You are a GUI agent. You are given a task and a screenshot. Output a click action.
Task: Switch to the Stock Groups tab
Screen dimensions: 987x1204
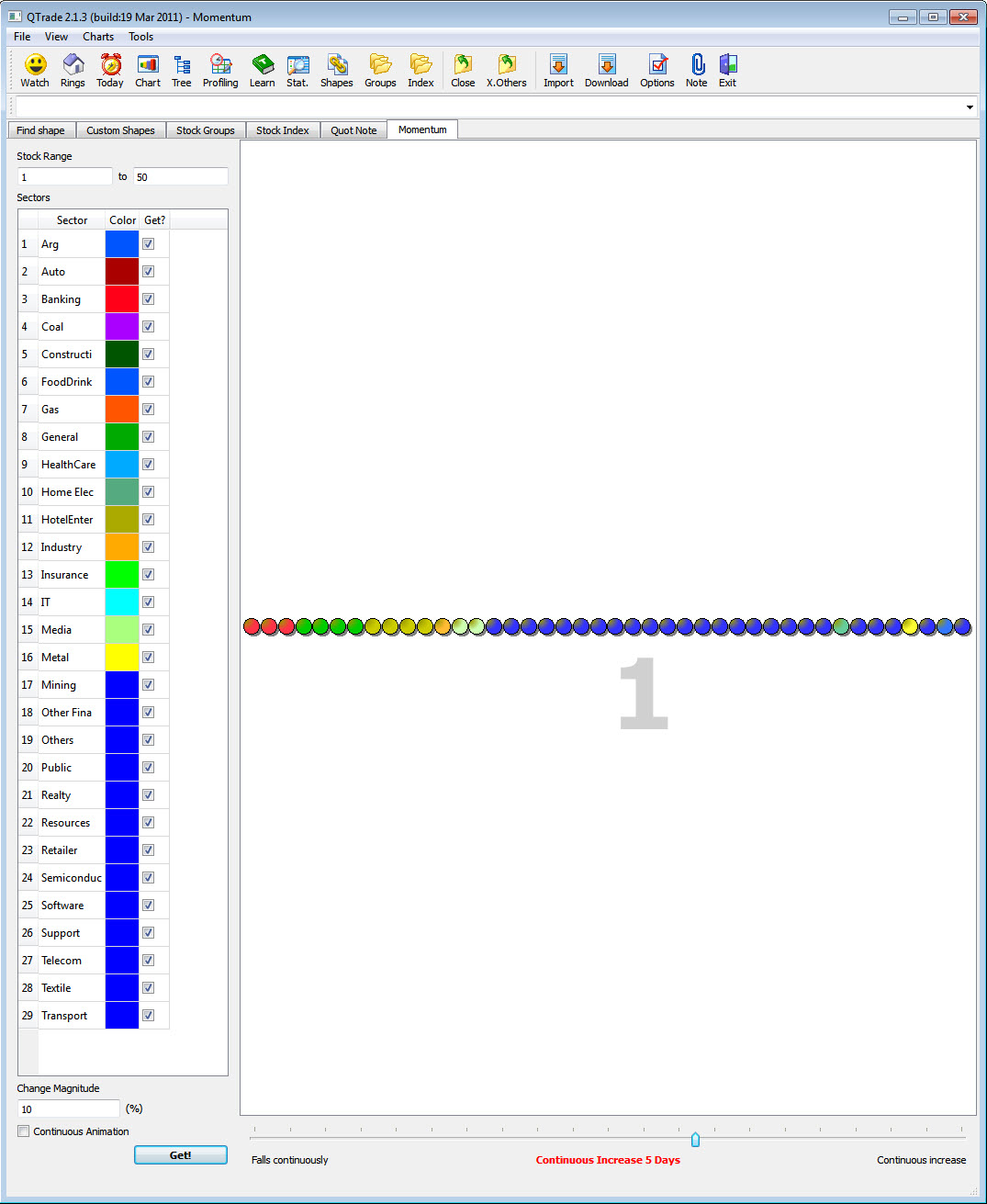(205, 129)
